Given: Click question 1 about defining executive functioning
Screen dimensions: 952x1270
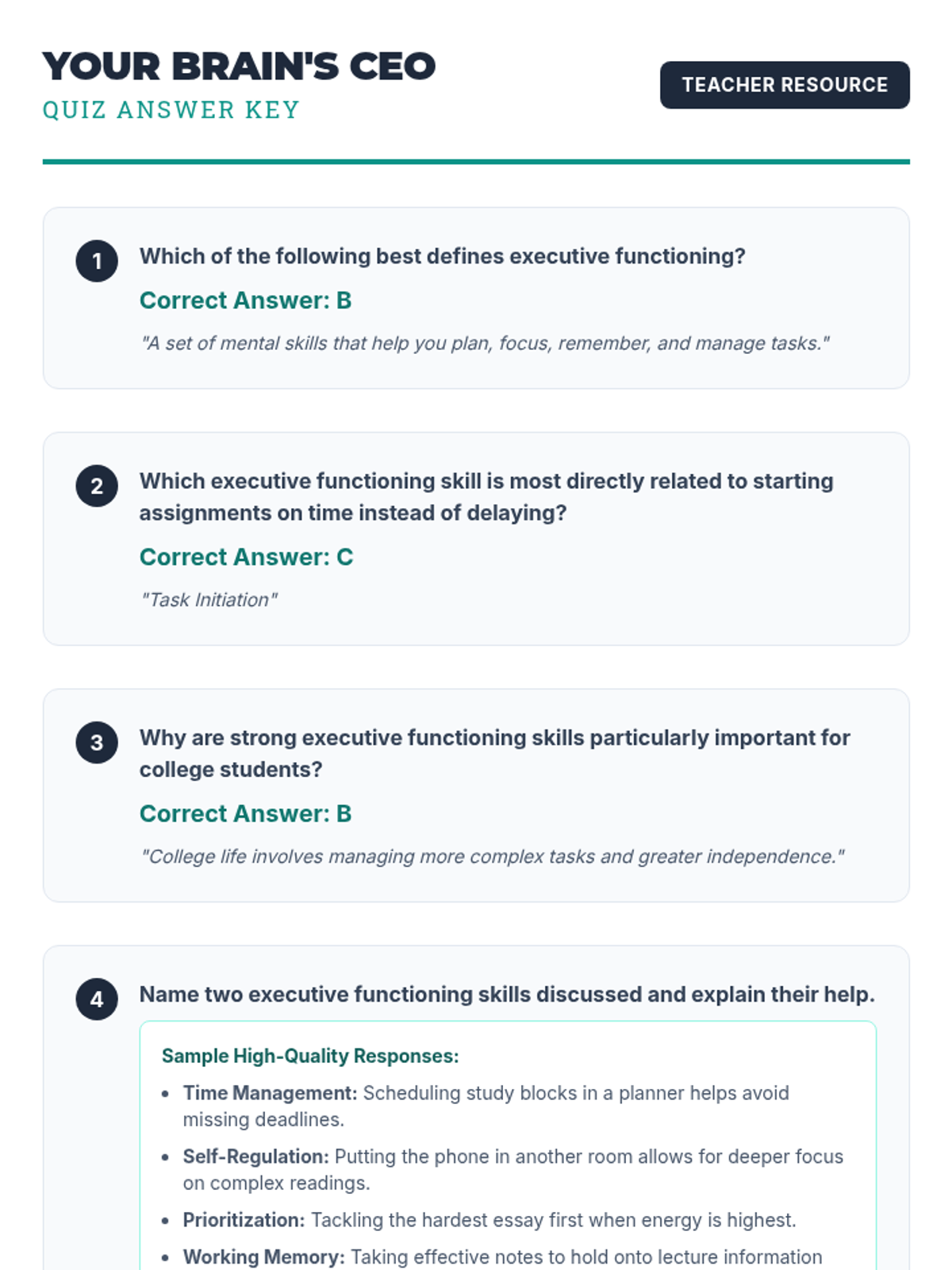Looking at the screenshot, I should click(x=442, y=256).
